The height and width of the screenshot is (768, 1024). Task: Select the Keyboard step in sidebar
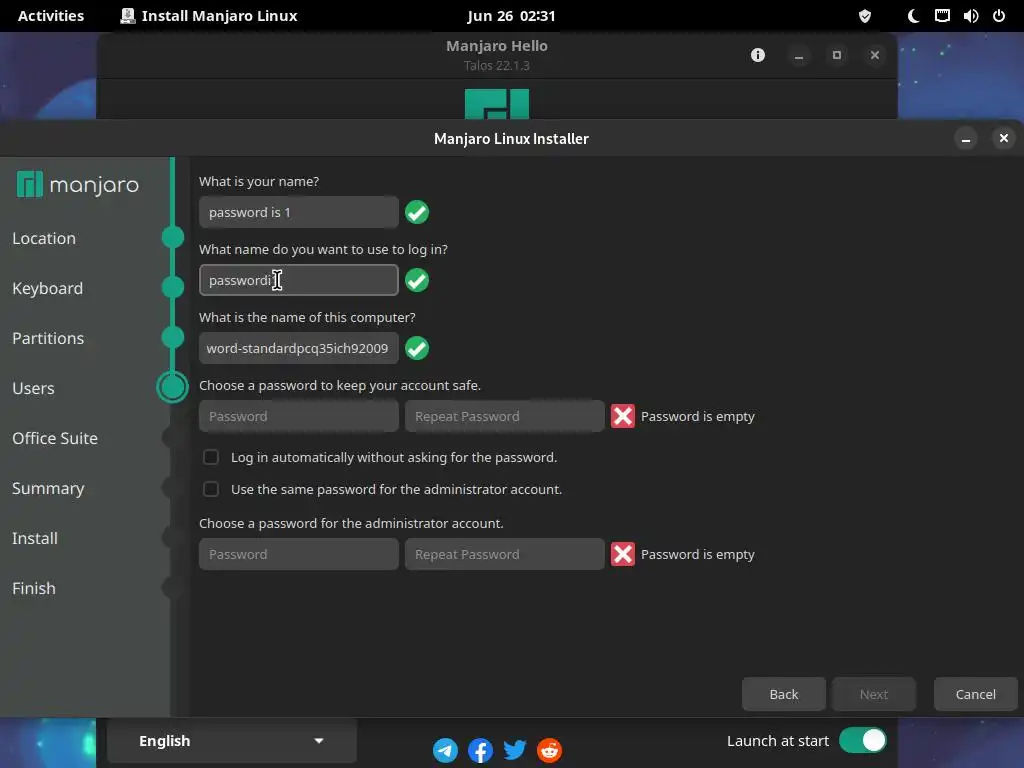click(x=48, y=288)
